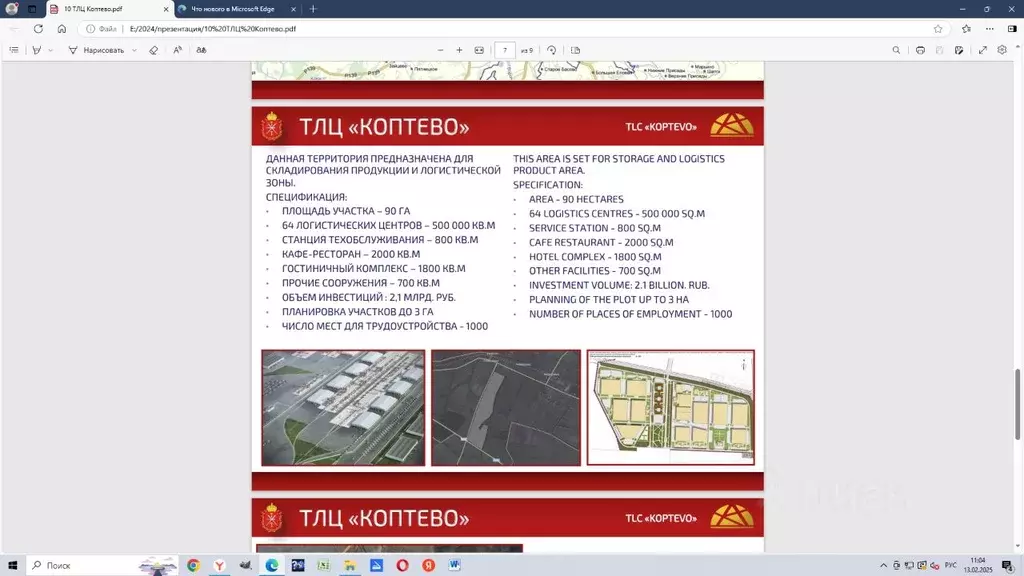
Task: Open Microsoft Edge taskbar icon
Action: coord(272,566)
